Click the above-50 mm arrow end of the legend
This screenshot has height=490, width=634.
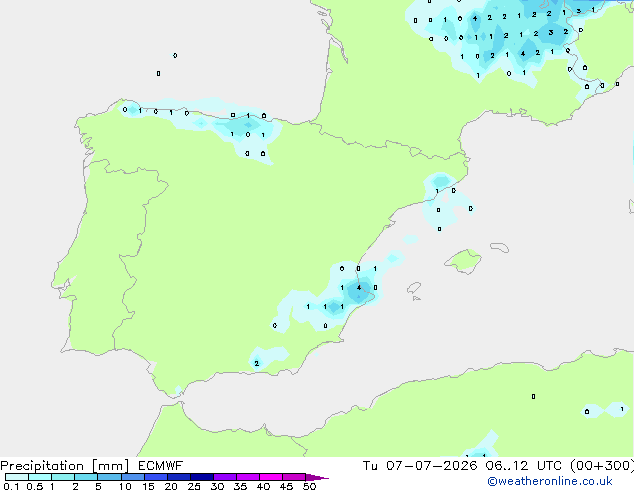coord(317,477)
